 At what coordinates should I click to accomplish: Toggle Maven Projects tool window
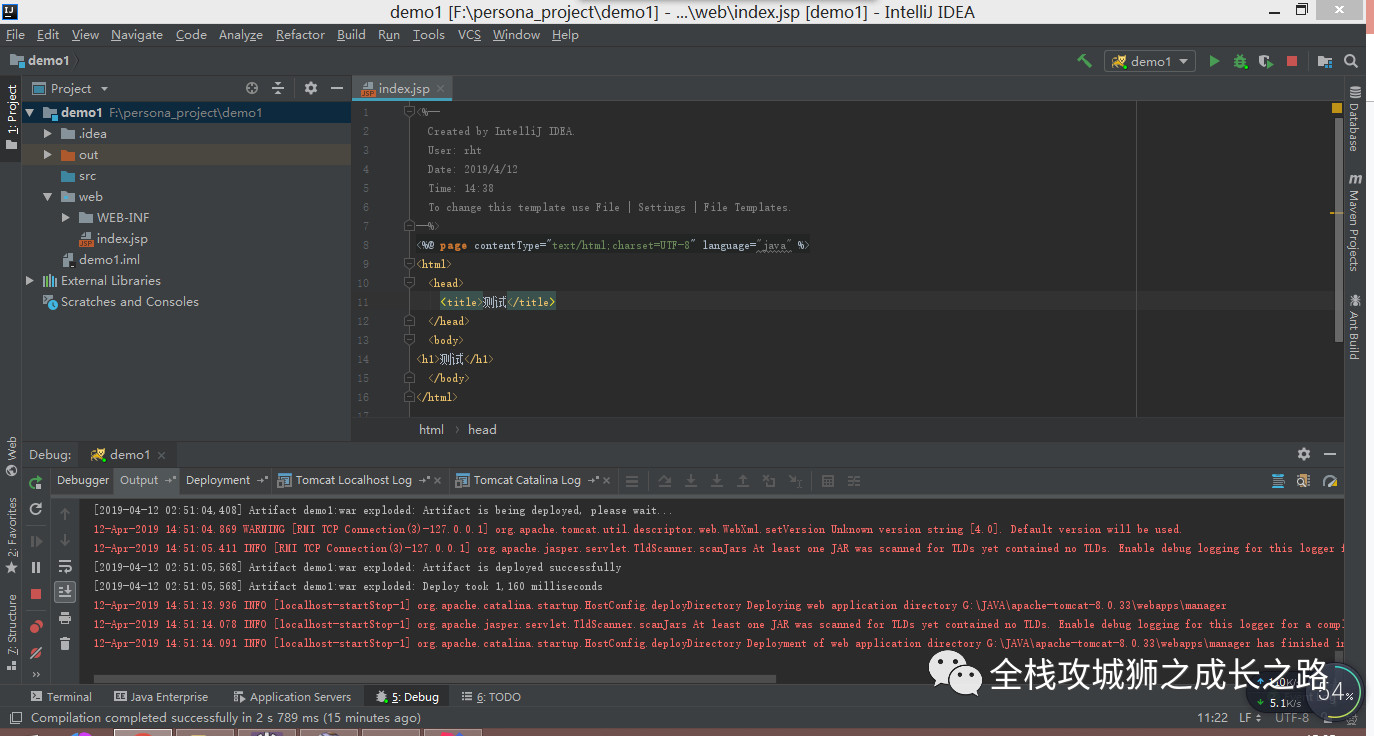[1355, 222]
